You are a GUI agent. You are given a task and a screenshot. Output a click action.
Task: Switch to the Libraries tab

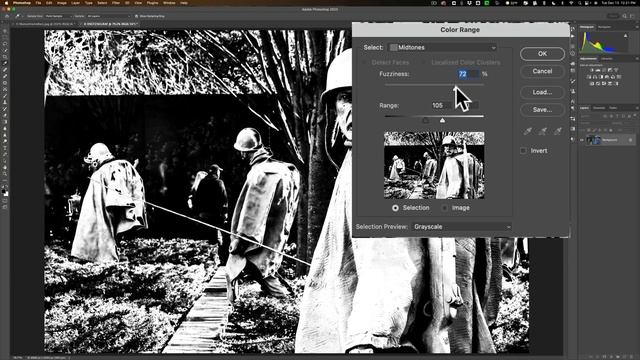click(x=607, y=59)
